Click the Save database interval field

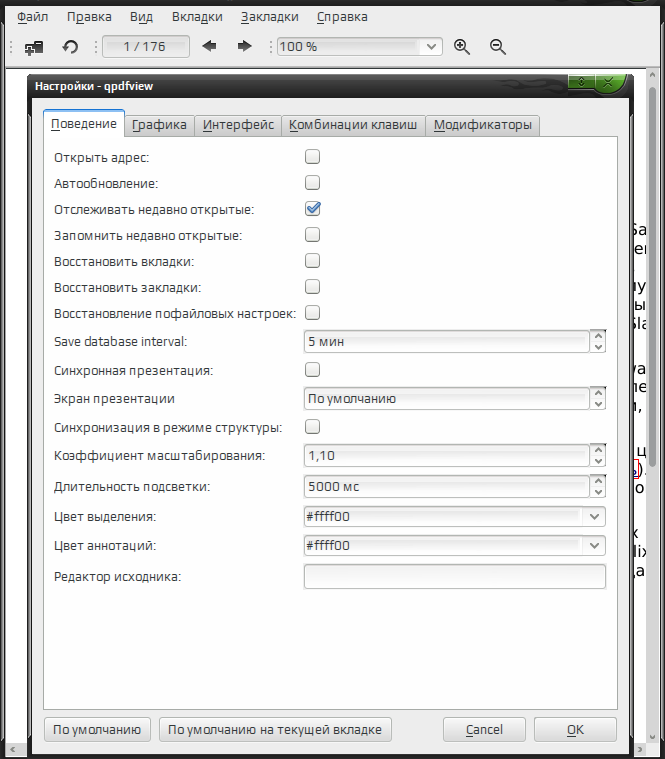tap(447, 342)
